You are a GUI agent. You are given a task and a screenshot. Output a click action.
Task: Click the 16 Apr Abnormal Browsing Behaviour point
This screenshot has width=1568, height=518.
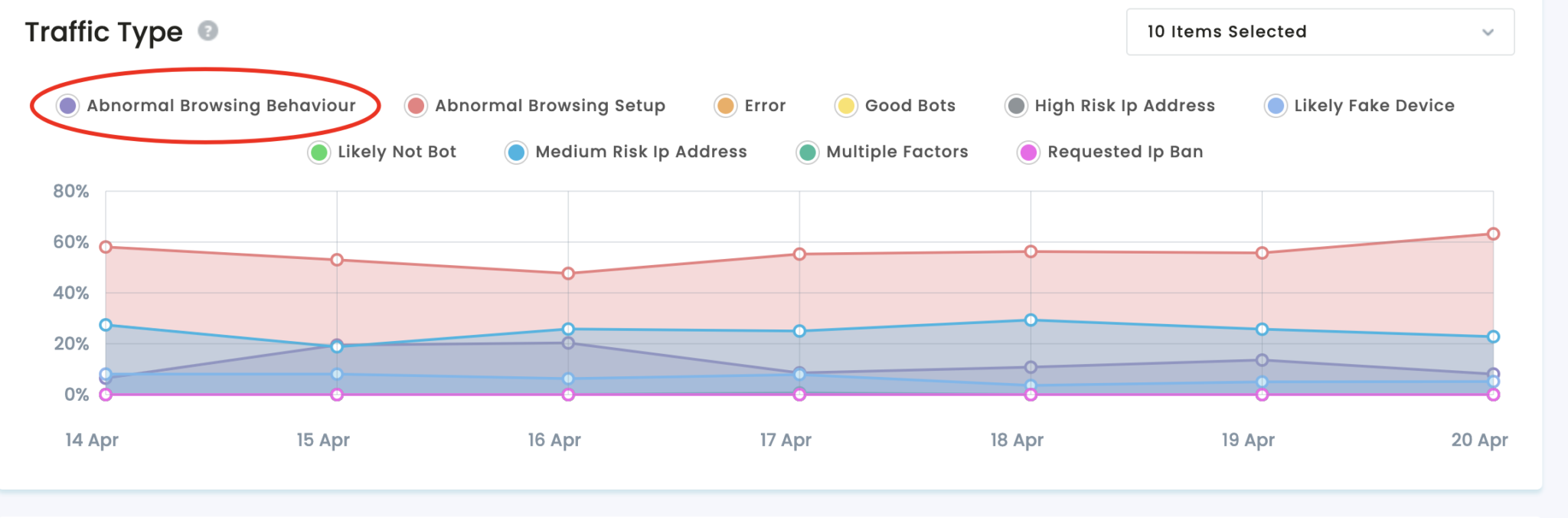point(568,343)
